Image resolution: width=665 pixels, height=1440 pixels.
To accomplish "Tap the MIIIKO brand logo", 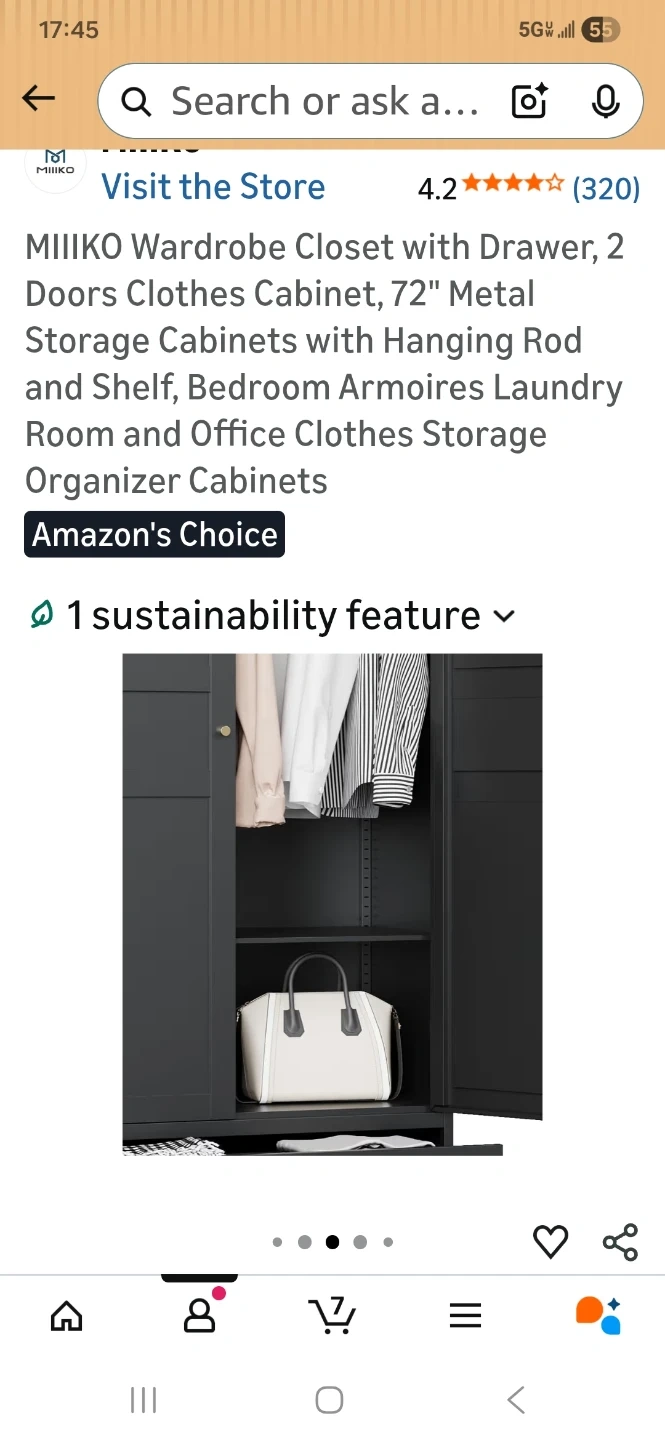I will 55,163.
